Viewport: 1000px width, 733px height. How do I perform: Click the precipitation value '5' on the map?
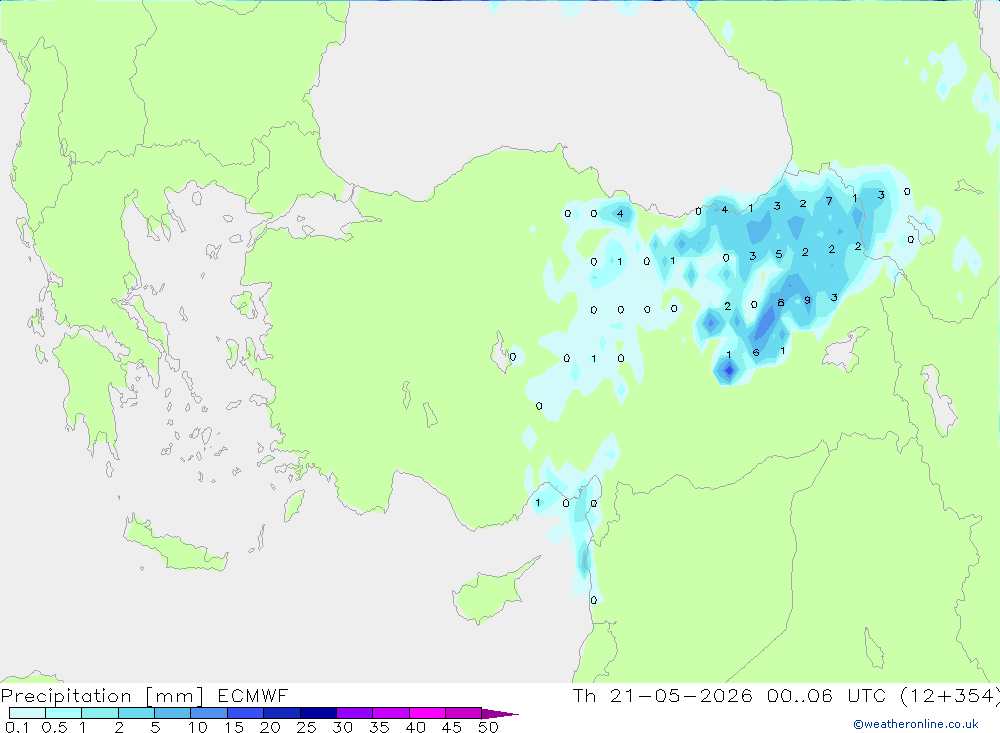click(779, 255)
